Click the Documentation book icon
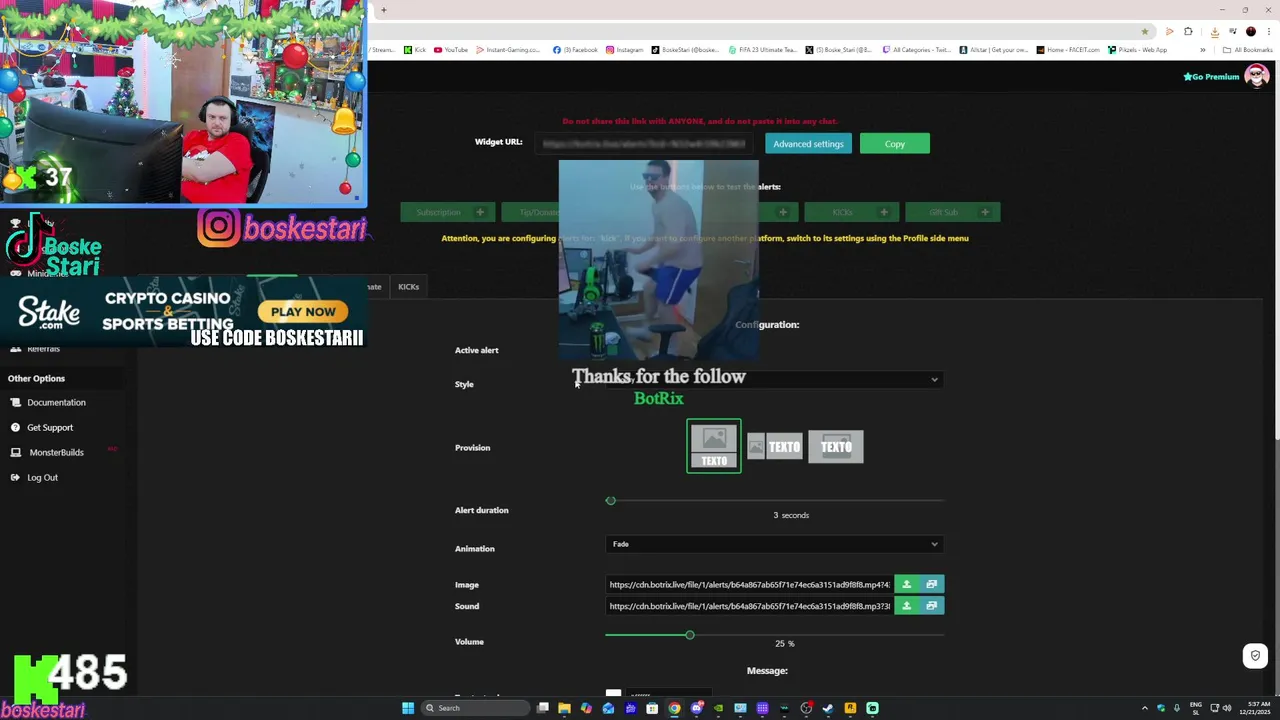1280x720 pixels. click(x=15, y=402)
